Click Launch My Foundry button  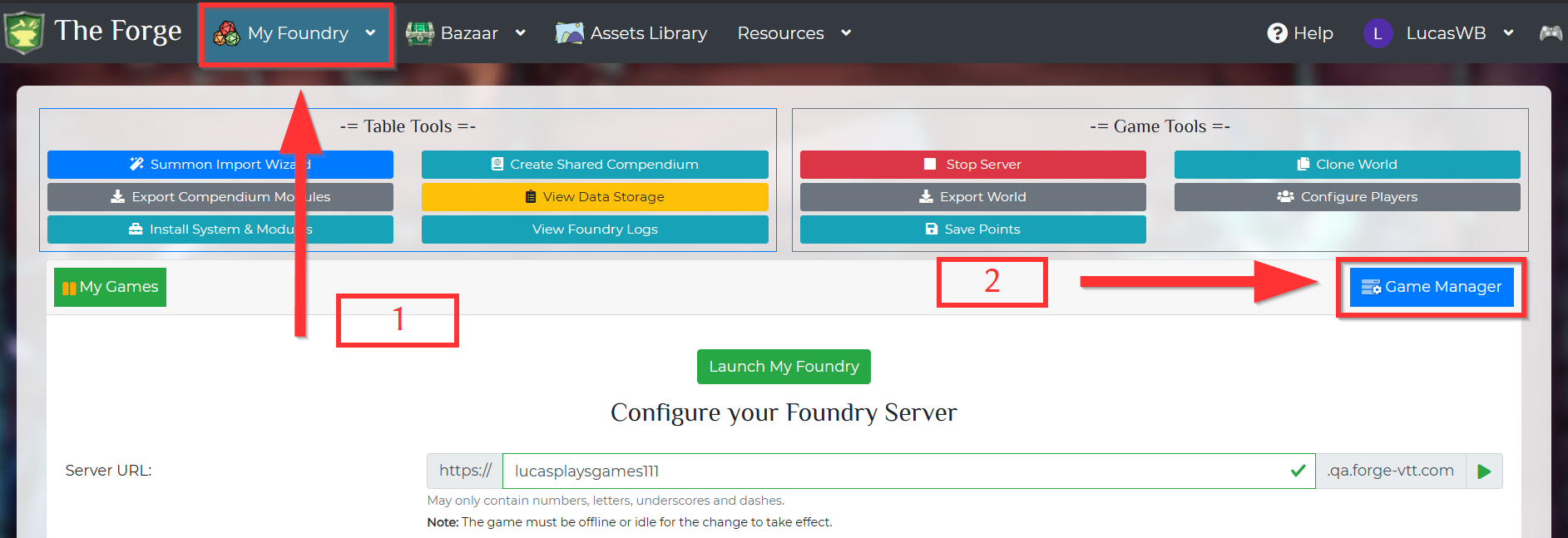784,367
